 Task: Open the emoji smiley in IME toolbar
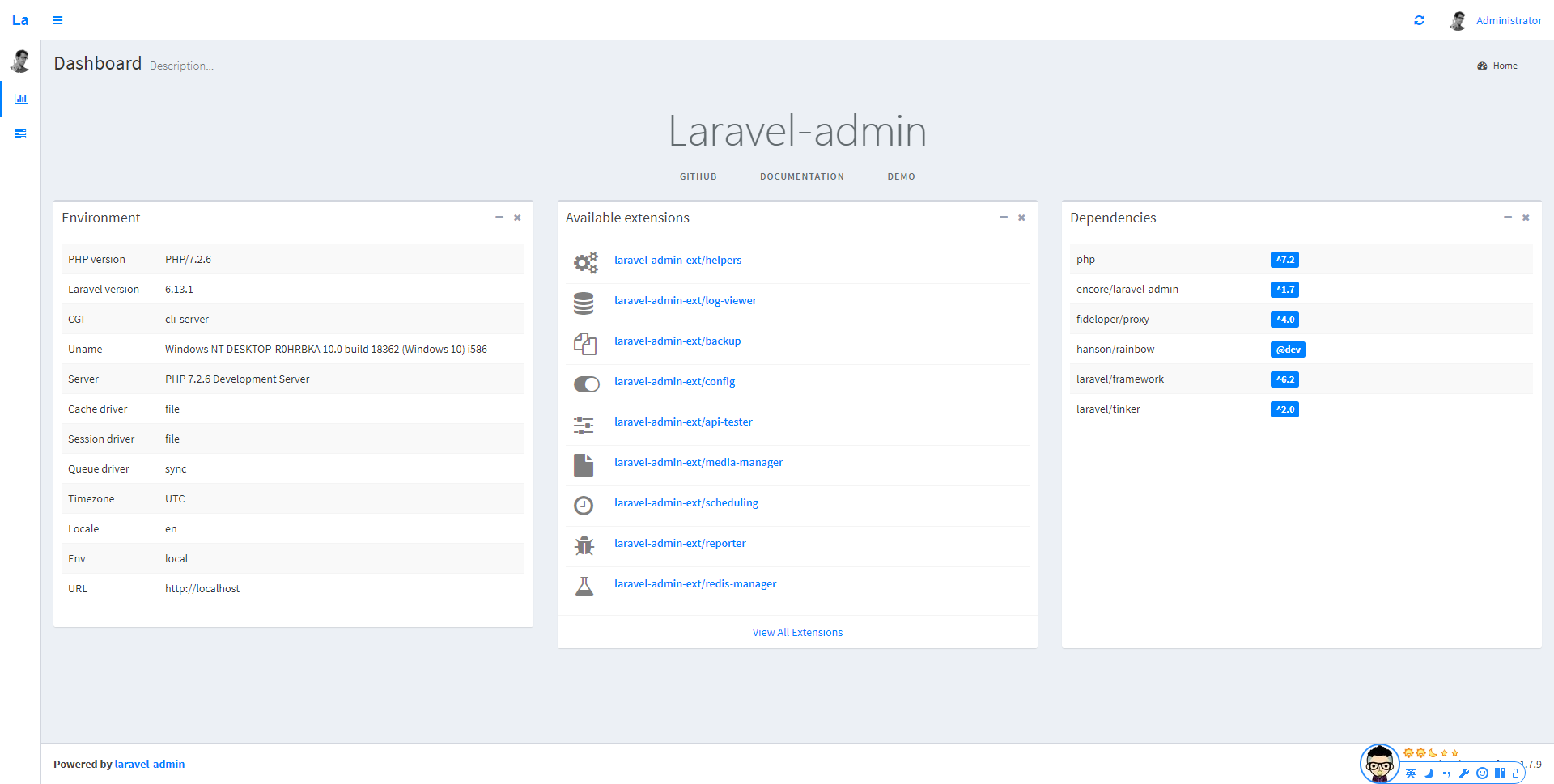tap(1482, 773)
